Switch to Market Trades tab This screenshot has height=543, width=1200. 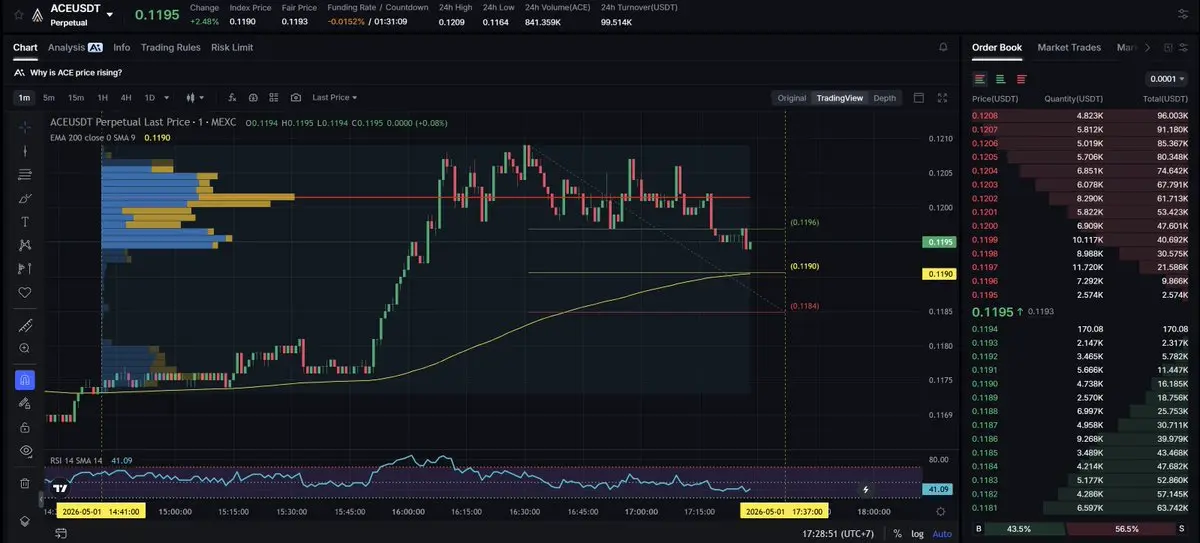pyautogui.click(x=1069, y=47)
